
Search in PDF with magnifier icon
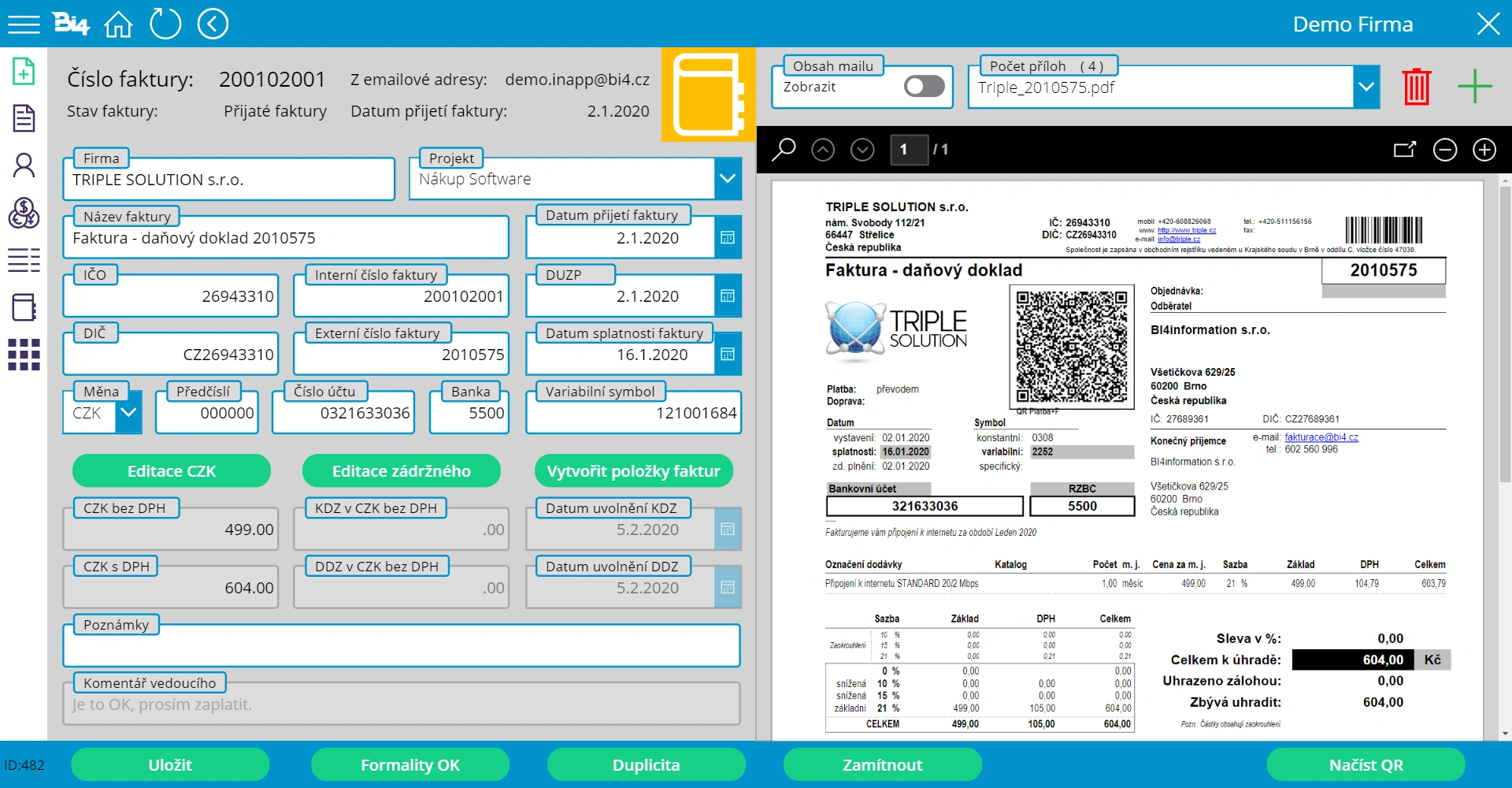tap(783, 150)
